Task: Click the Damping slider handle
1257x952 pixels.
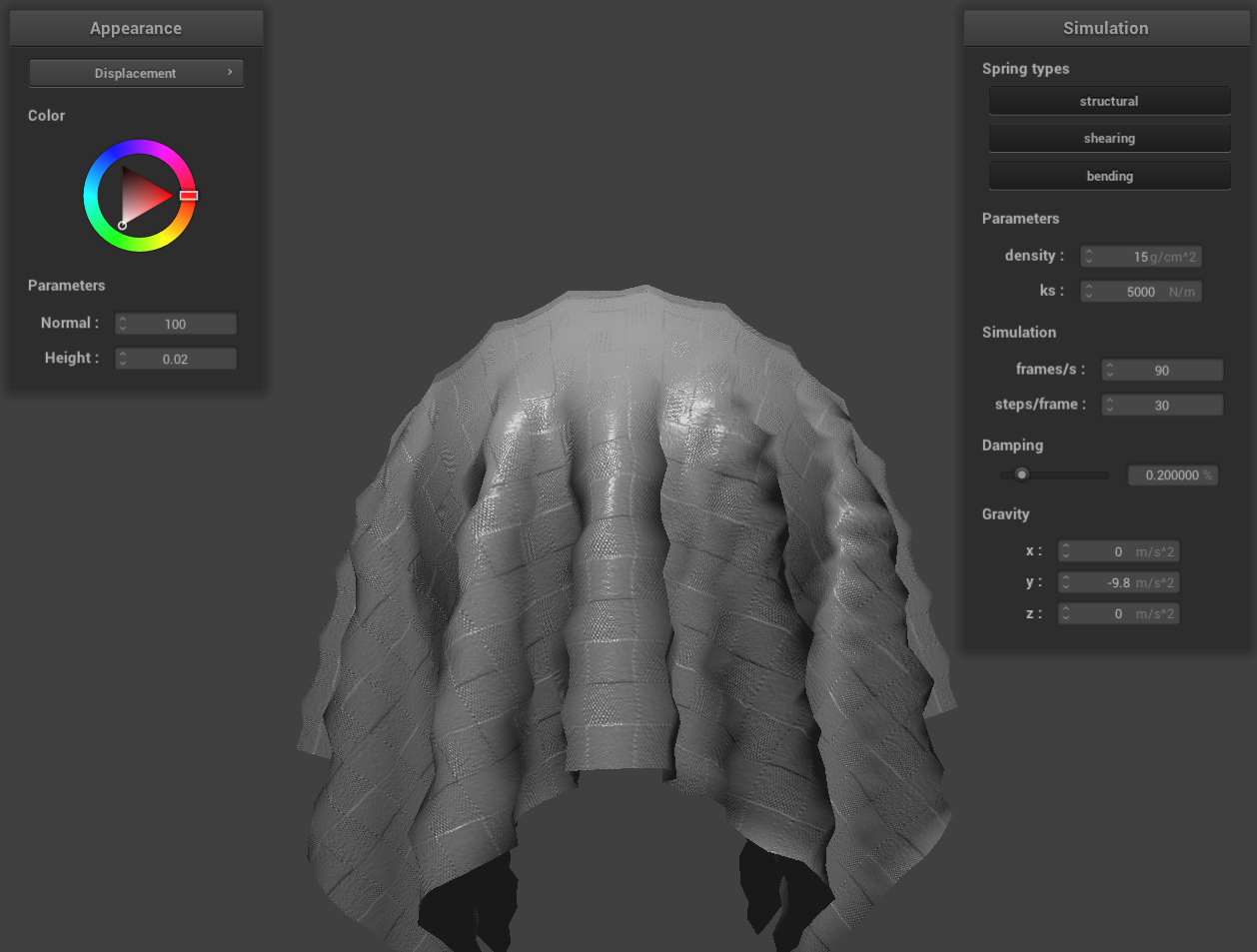Action: [x=1021, y=475]
